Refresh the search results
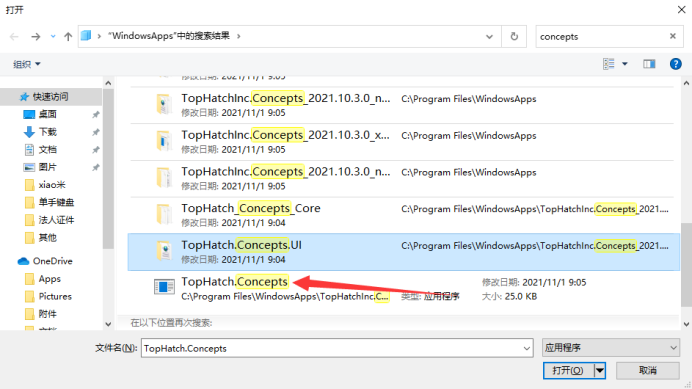The width and height of the screenshot is (692, 389). click(x=514, y=37)
